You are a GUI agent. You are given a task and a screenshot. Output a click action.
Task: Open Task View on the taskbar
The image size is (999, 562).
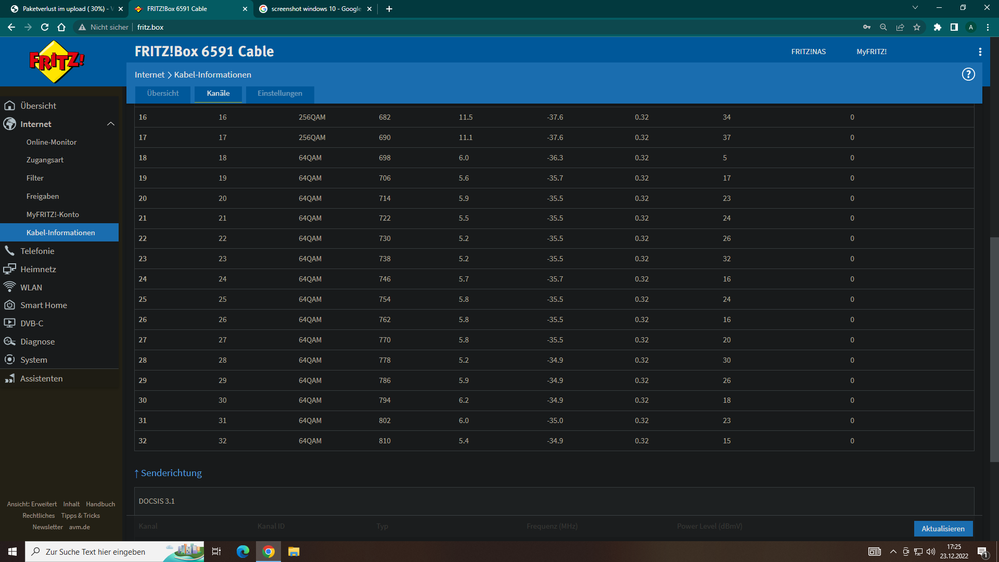click(x=217, y=552)
